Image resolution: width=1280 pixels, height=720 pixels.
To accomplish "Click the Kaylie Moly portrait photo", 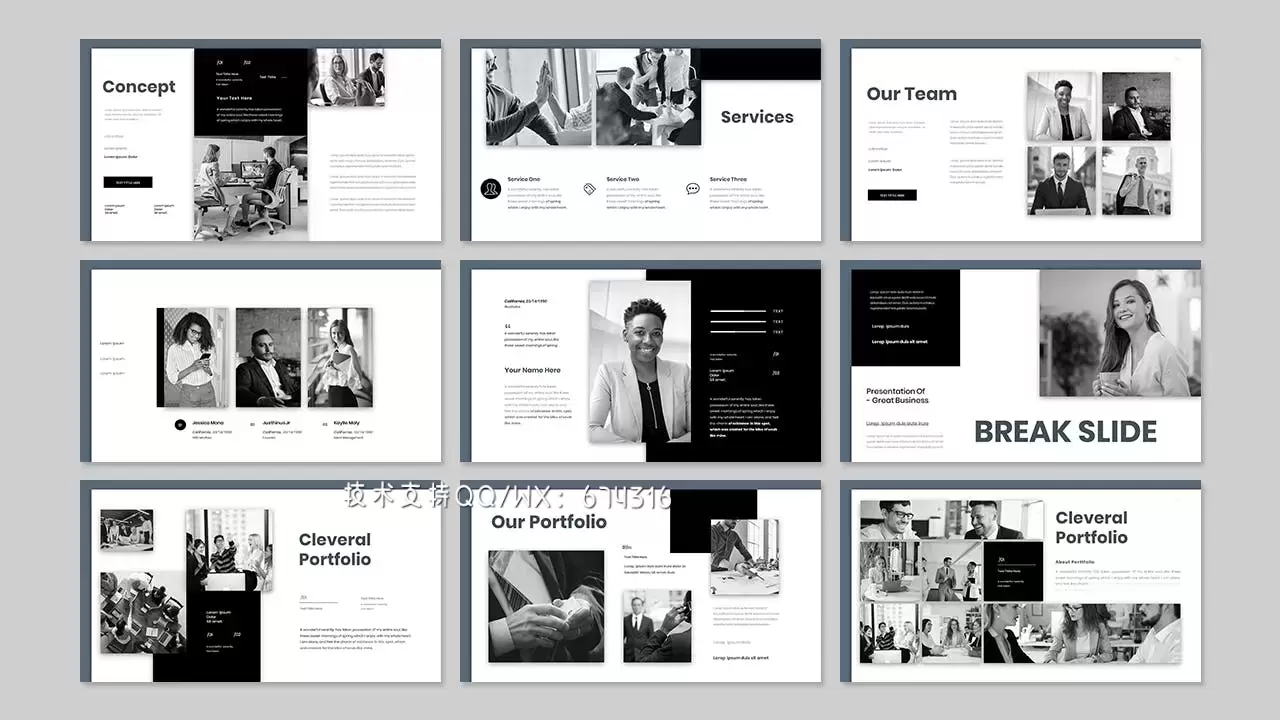I will point(340,357).
